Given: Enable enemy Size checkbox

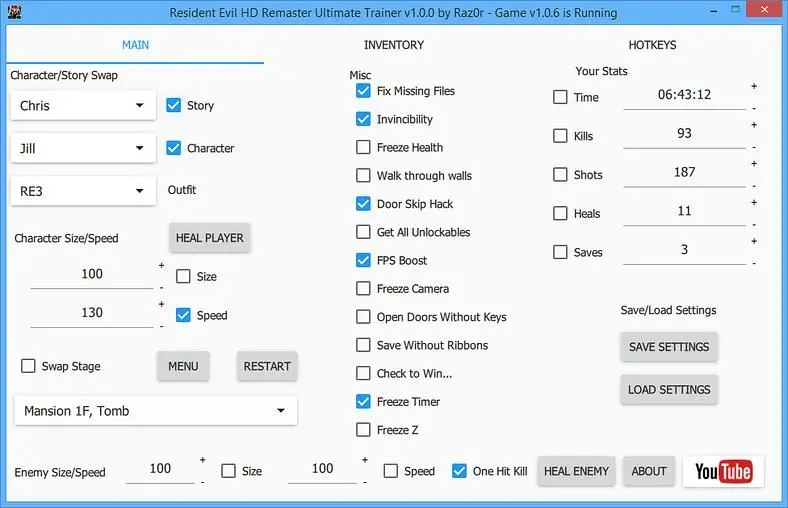Looking at the screenshot, I should click(228, 471).
